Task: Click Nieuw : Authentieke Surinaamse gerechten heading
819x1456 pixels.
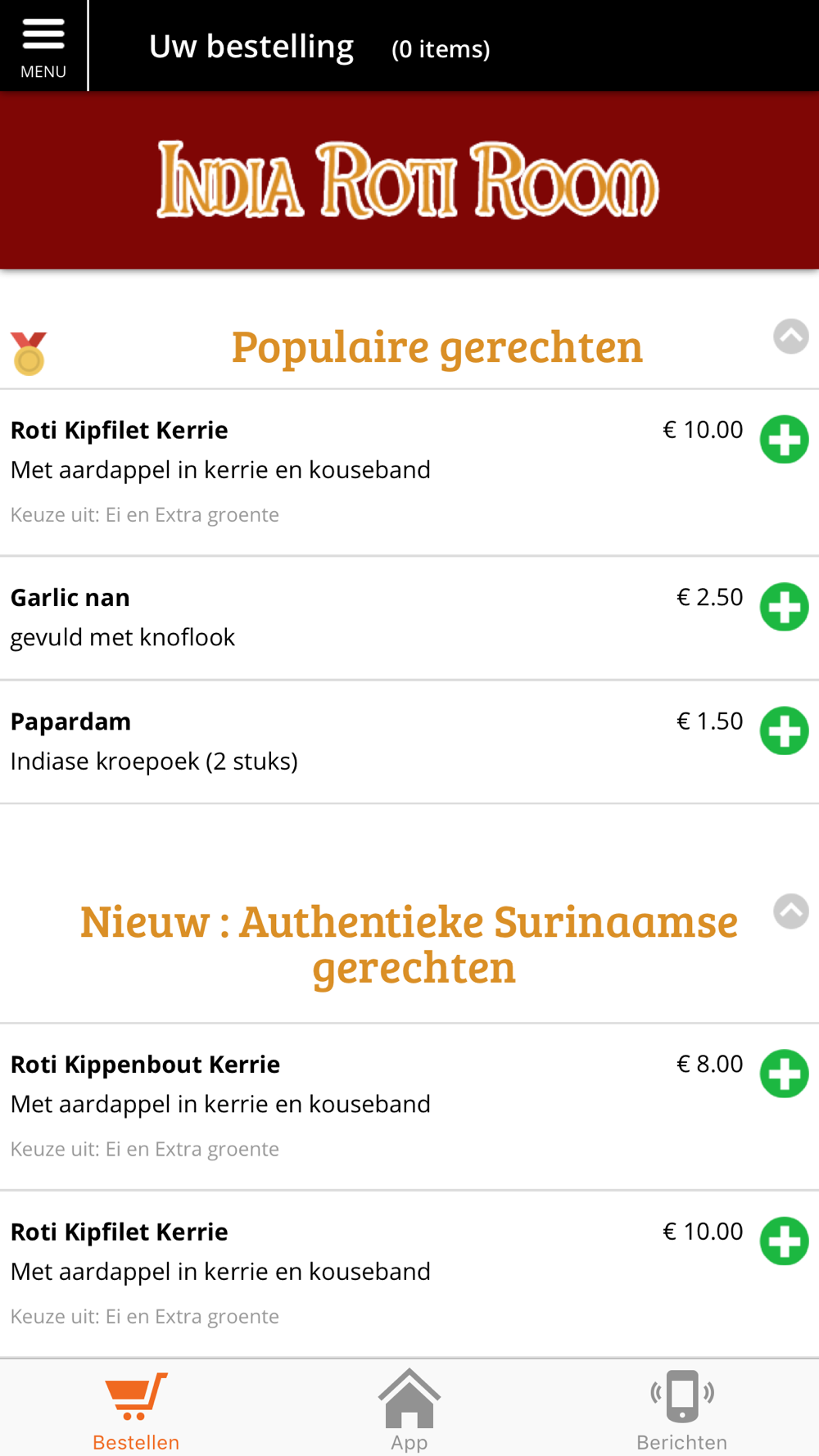Action: click(409, 944)
